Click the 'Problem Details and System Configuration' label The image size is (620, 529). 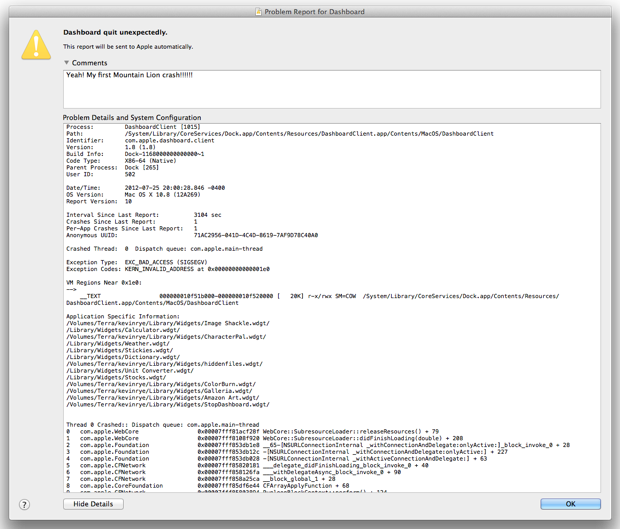(x=132, y=117)
